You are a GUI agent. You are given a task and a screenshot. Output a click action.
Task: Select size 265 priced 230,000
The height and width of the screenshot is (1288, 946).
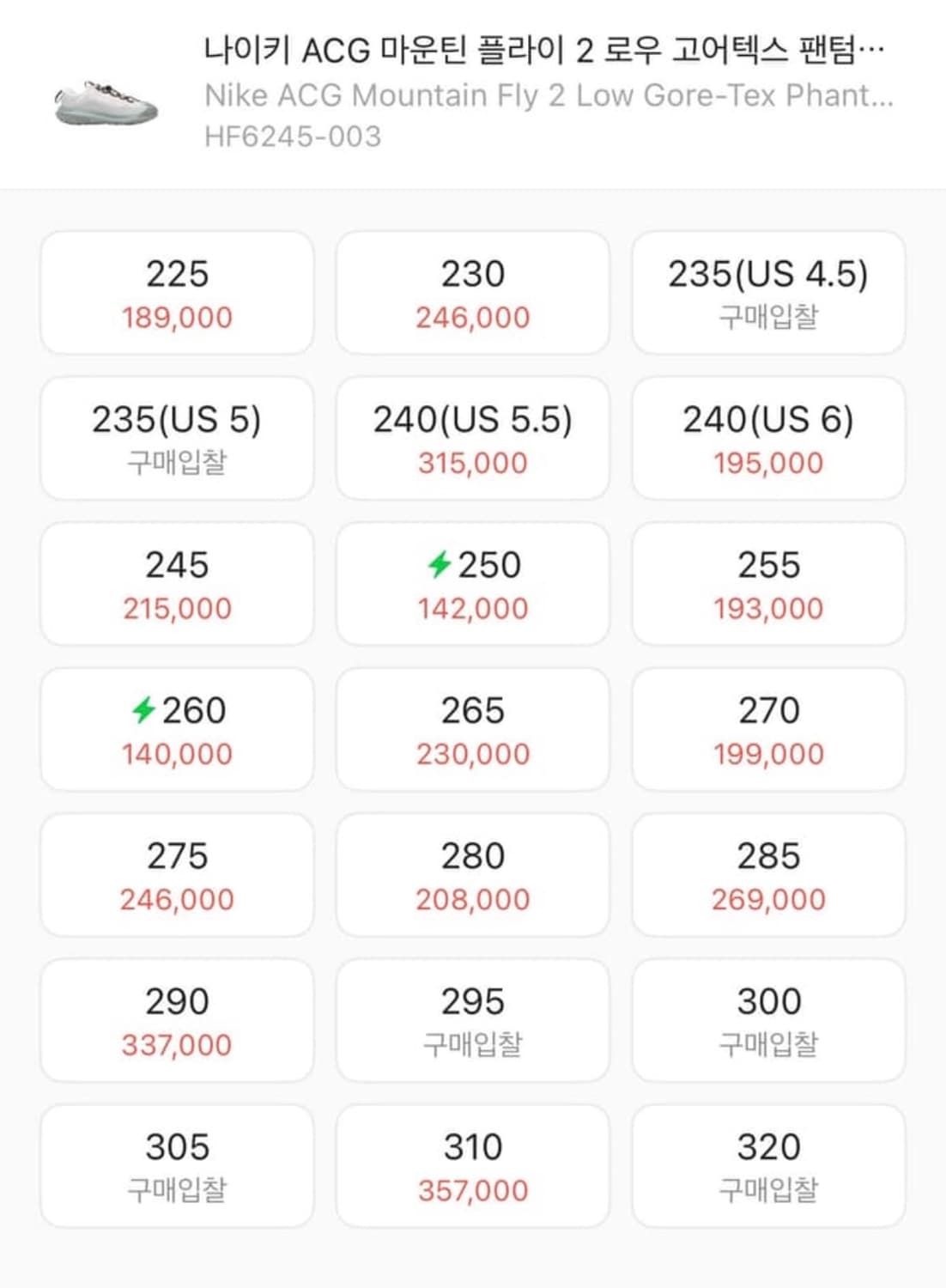pos(473,729)
